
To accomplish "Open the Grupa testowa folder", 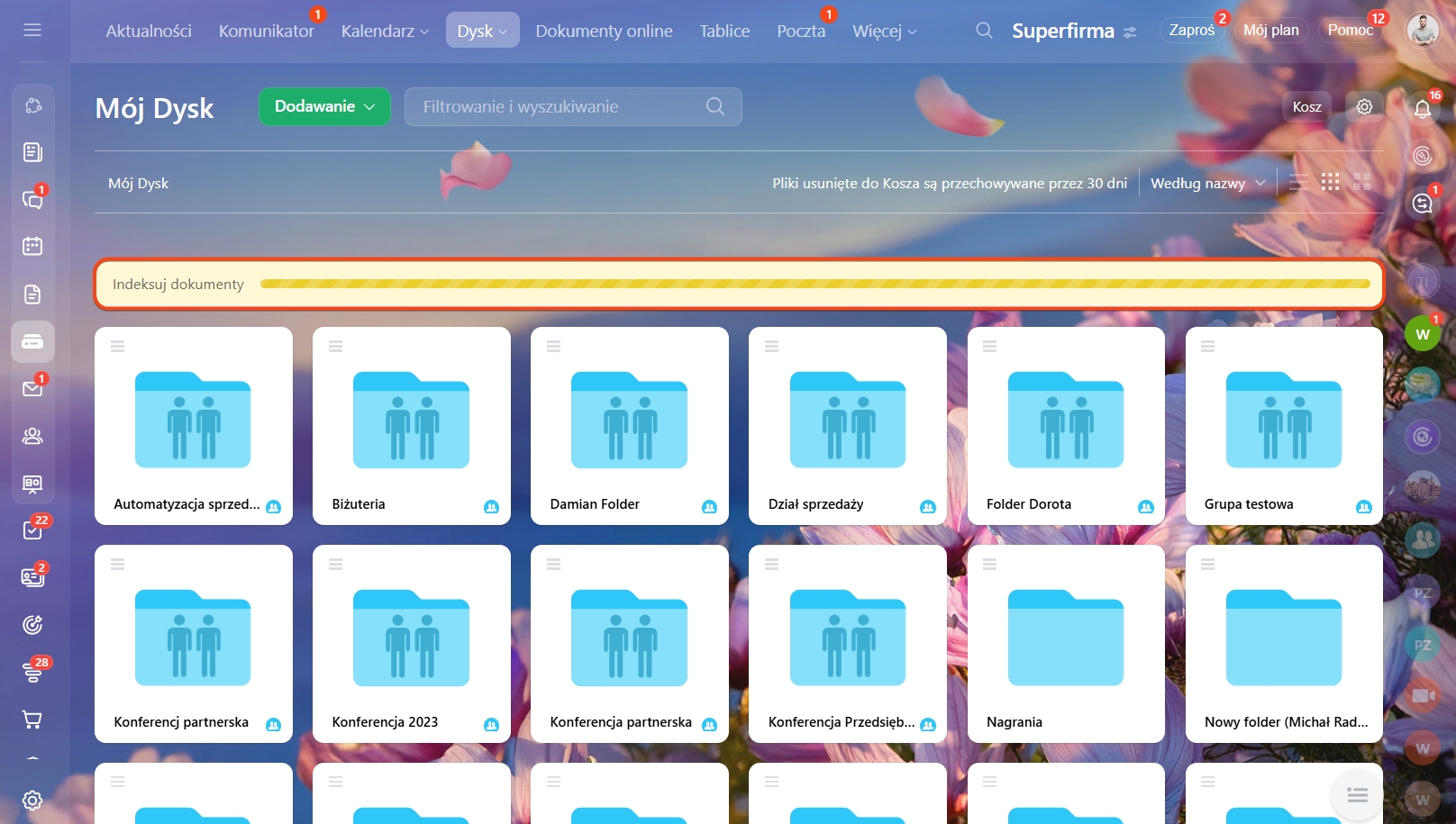I will 1284,425.
